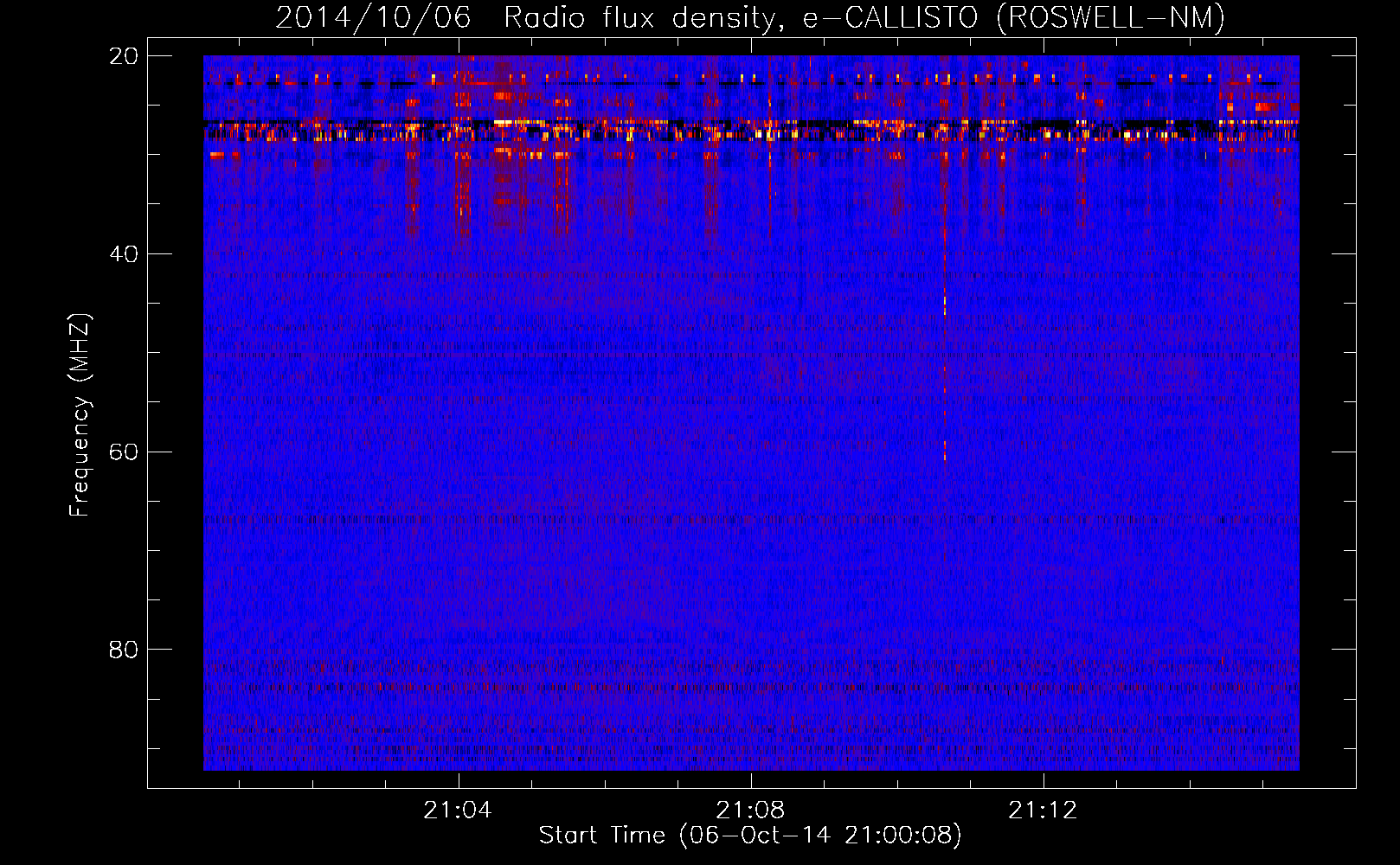This screenshot has height=865, width=1400.
Task: Select the date '2014/10/06' in the title
Action: [373, 17]
